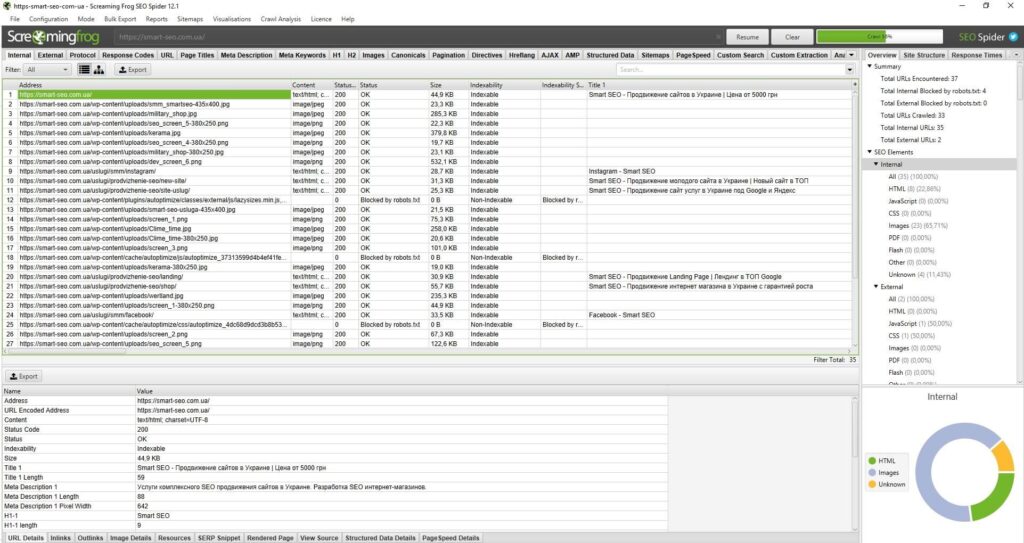Clear the URL field with the x icon
Image resolution: width=1024 pixels, height=543 pixels.
(x=719, y=37)
